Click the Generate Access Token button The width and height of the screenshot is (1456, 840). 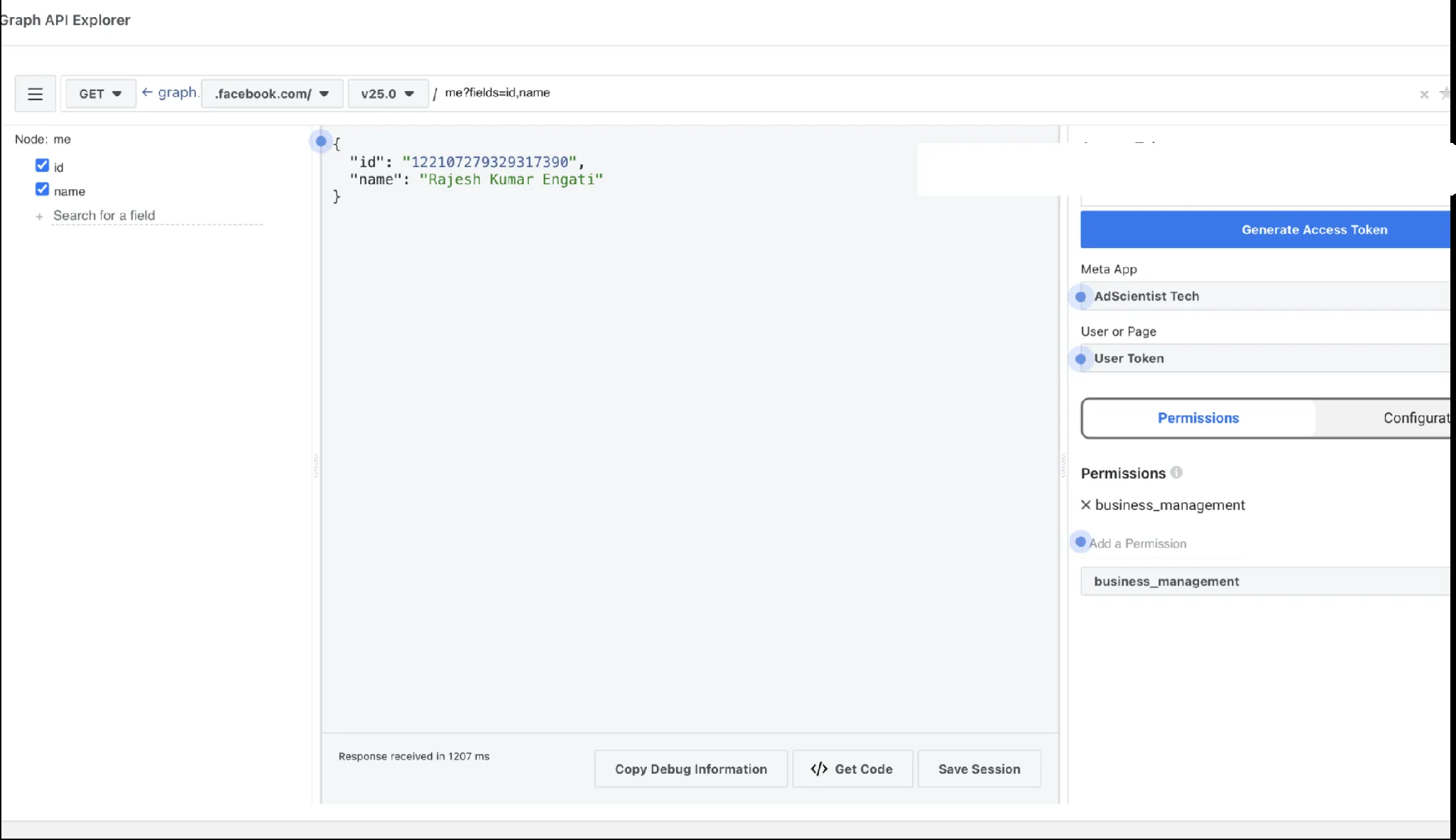pos(1267,230)
